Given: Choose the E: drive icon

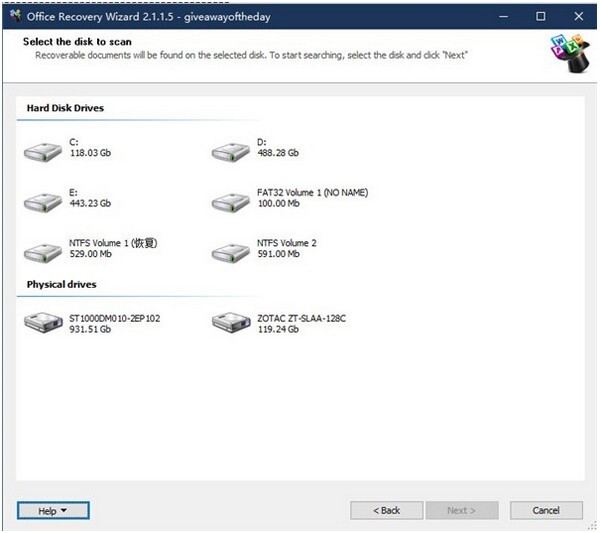Looking at the screenshot, I should pyautogui.click(x=43, y=203).
